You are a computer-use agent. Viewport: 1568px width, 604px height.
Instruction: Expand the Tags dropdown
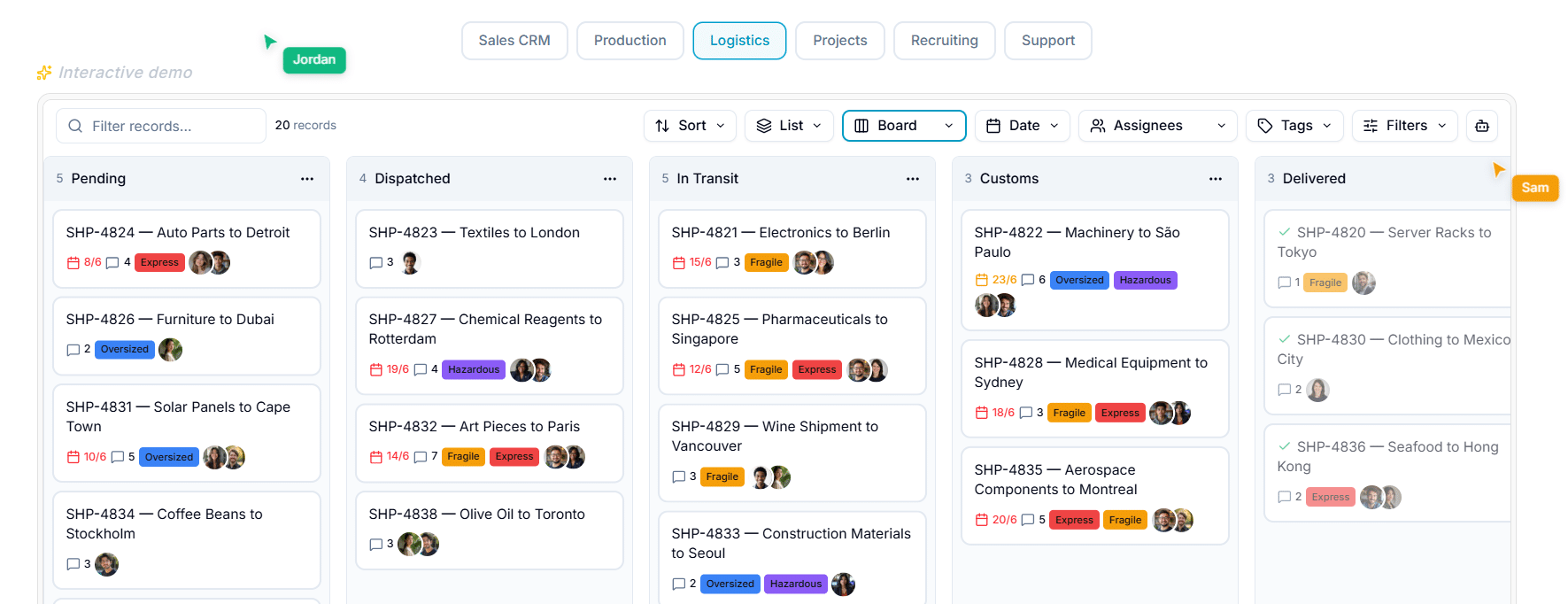pyautogui.click(x=1294, y=126)
